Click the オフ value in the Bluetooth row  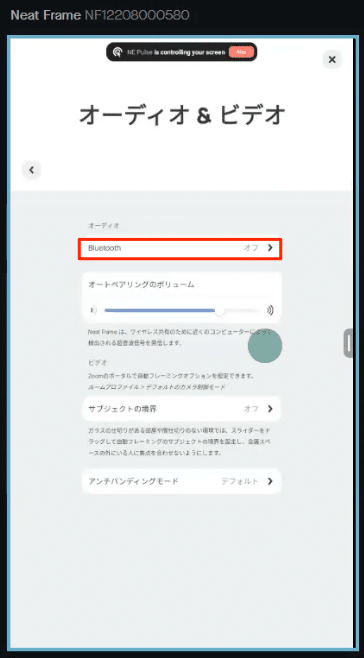[251, 248]
